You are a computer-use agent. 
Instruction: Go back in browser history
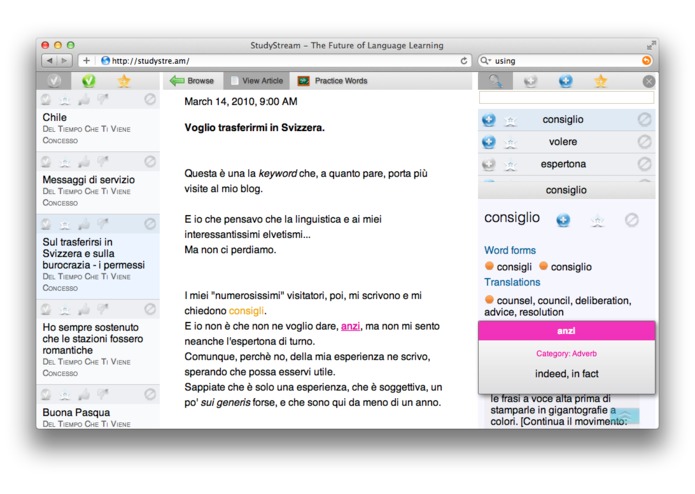(49, 61)
